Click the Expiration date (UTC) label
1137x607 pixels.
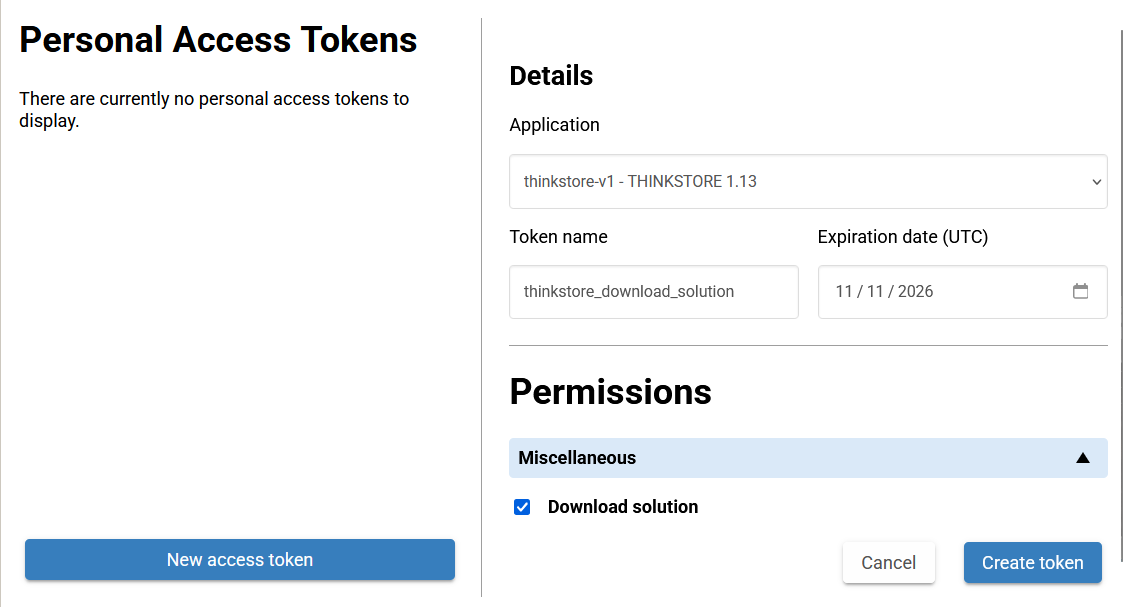coord(902,237)
